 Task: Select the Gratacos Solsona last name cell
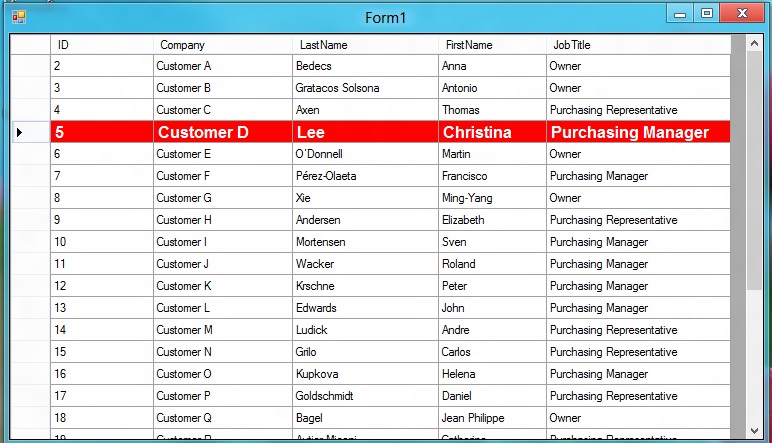point(366,88)
